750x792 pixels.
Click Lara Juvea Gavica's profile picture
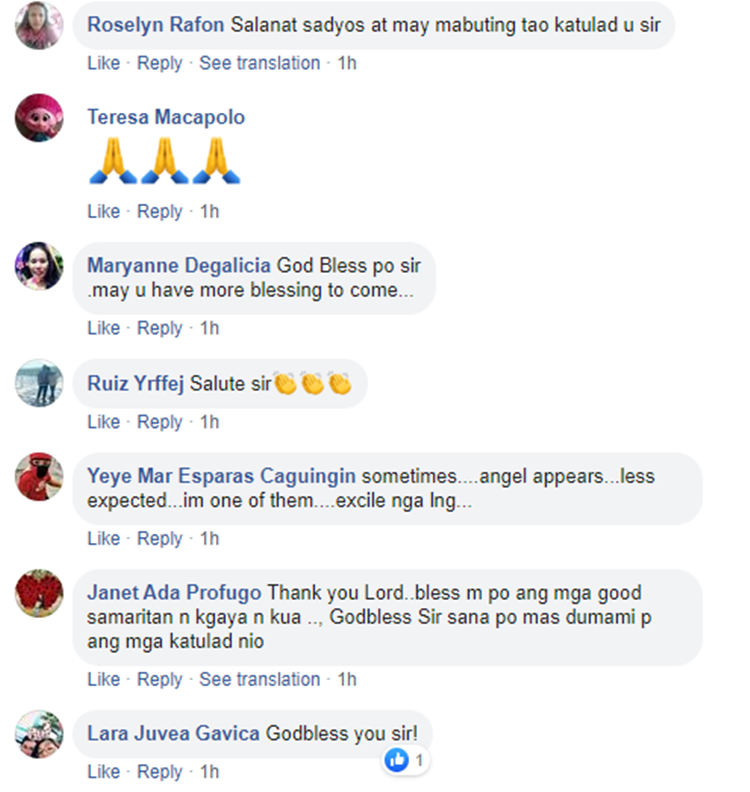point(39,734)
